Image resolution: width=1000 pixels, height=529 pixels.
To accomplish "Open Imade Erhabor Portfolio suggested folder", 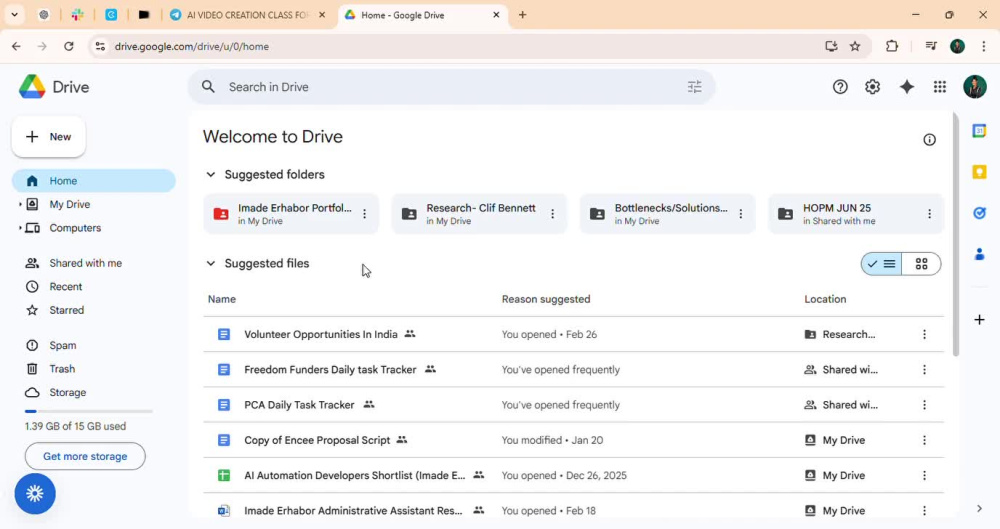I will [290, 214].
